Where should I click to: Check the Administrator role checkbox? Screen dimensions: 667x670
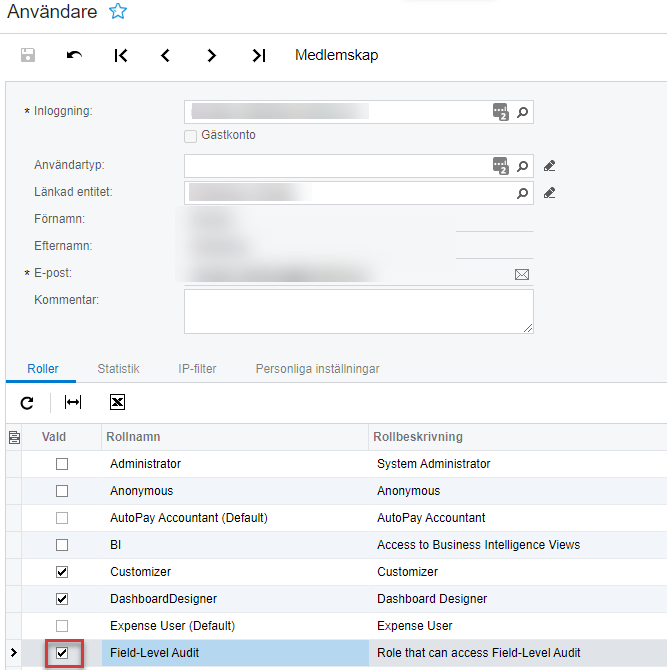click(x=62, y=464)
